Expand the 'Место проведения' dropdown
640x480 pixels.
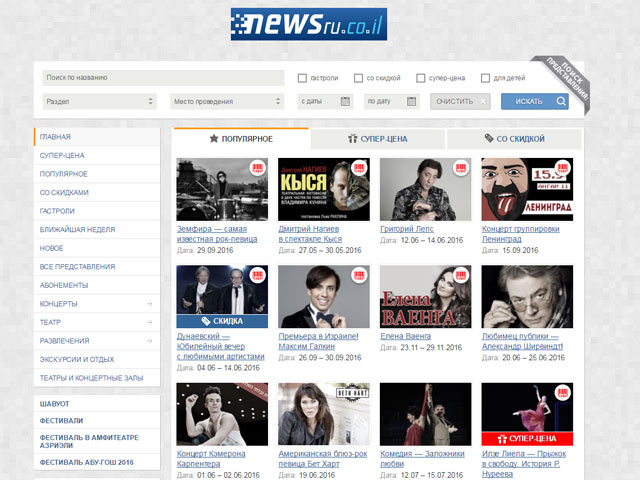tap(227, 101)
